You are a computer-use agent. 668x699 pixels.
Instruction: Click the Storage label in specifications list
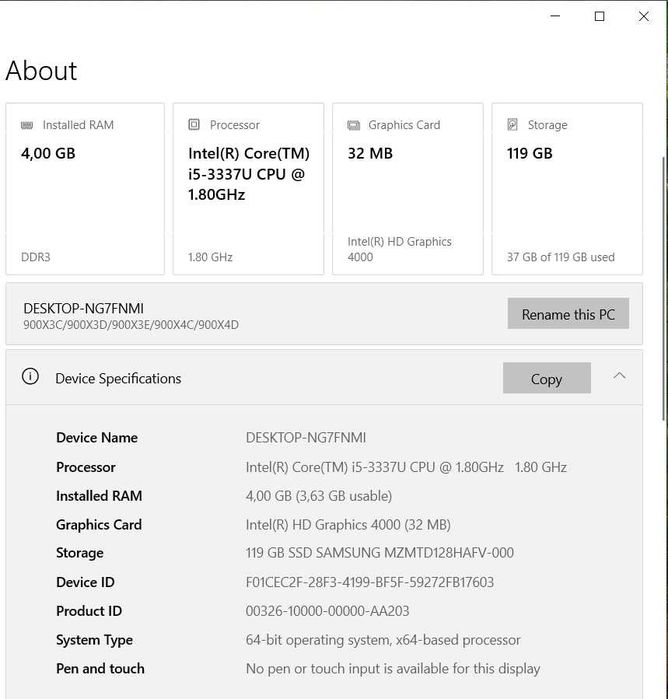(80, 553)
